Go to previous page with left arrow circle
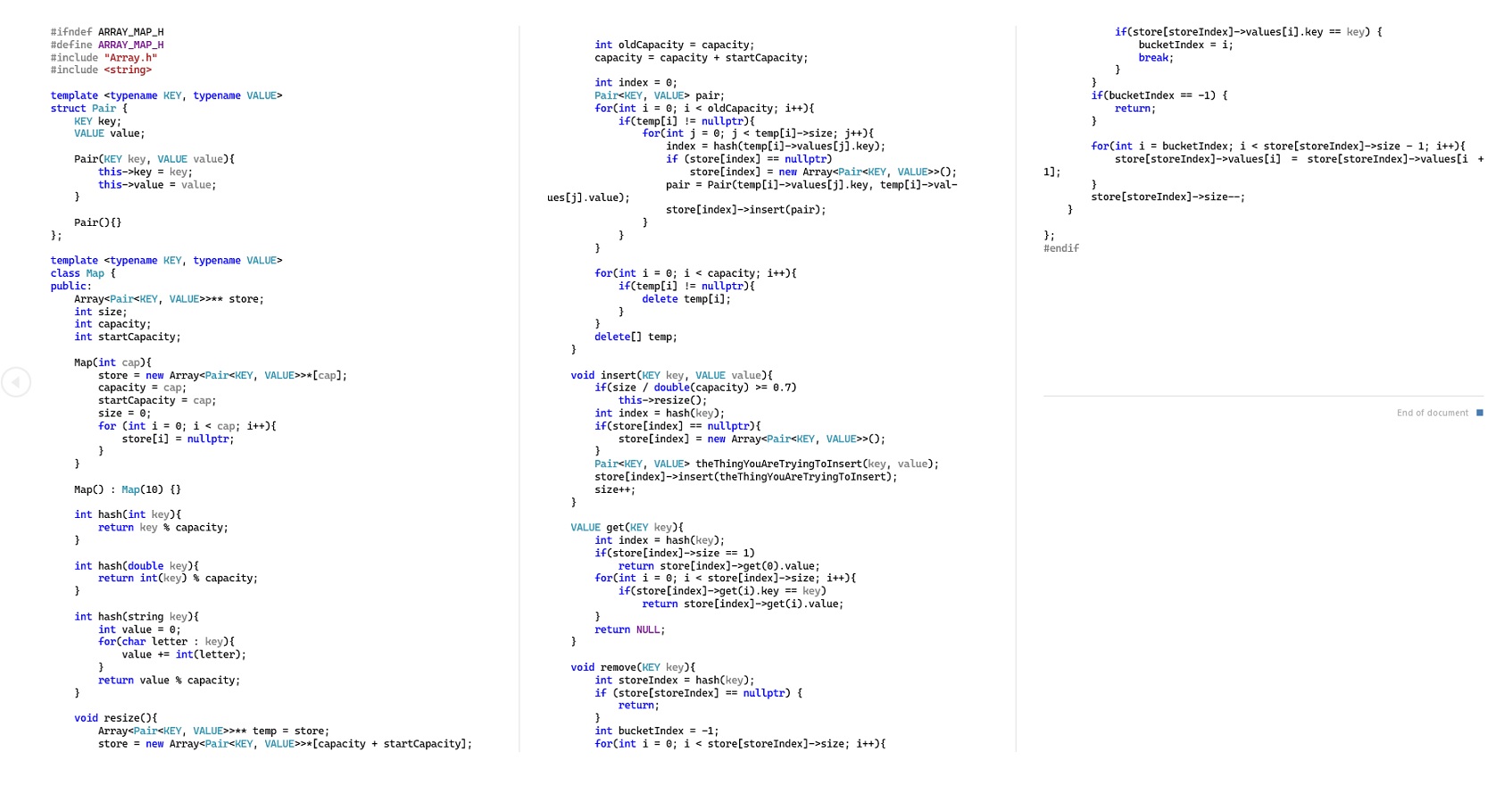 click(x=16, y=382)
